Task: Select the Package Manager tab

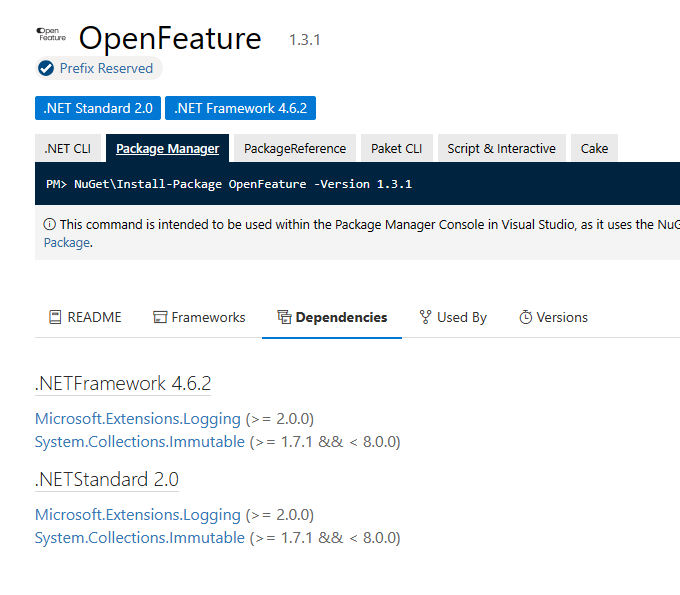Action: (167, 148)
